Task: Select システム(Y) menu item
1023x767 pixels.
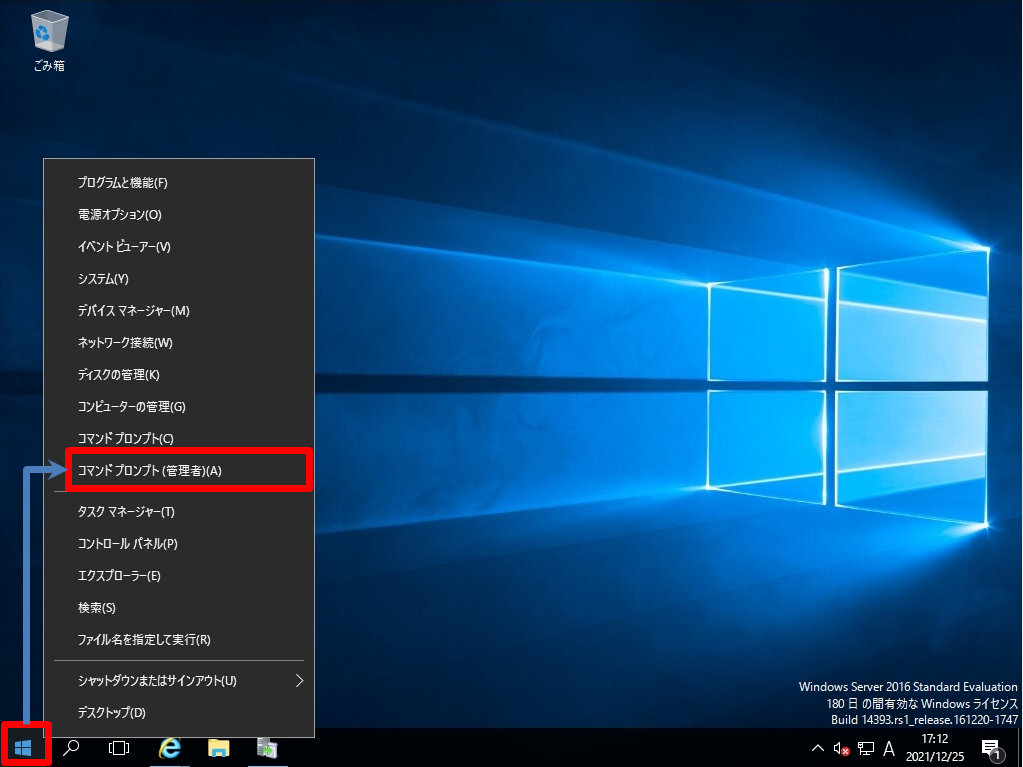Action: (x=179, y=278)
